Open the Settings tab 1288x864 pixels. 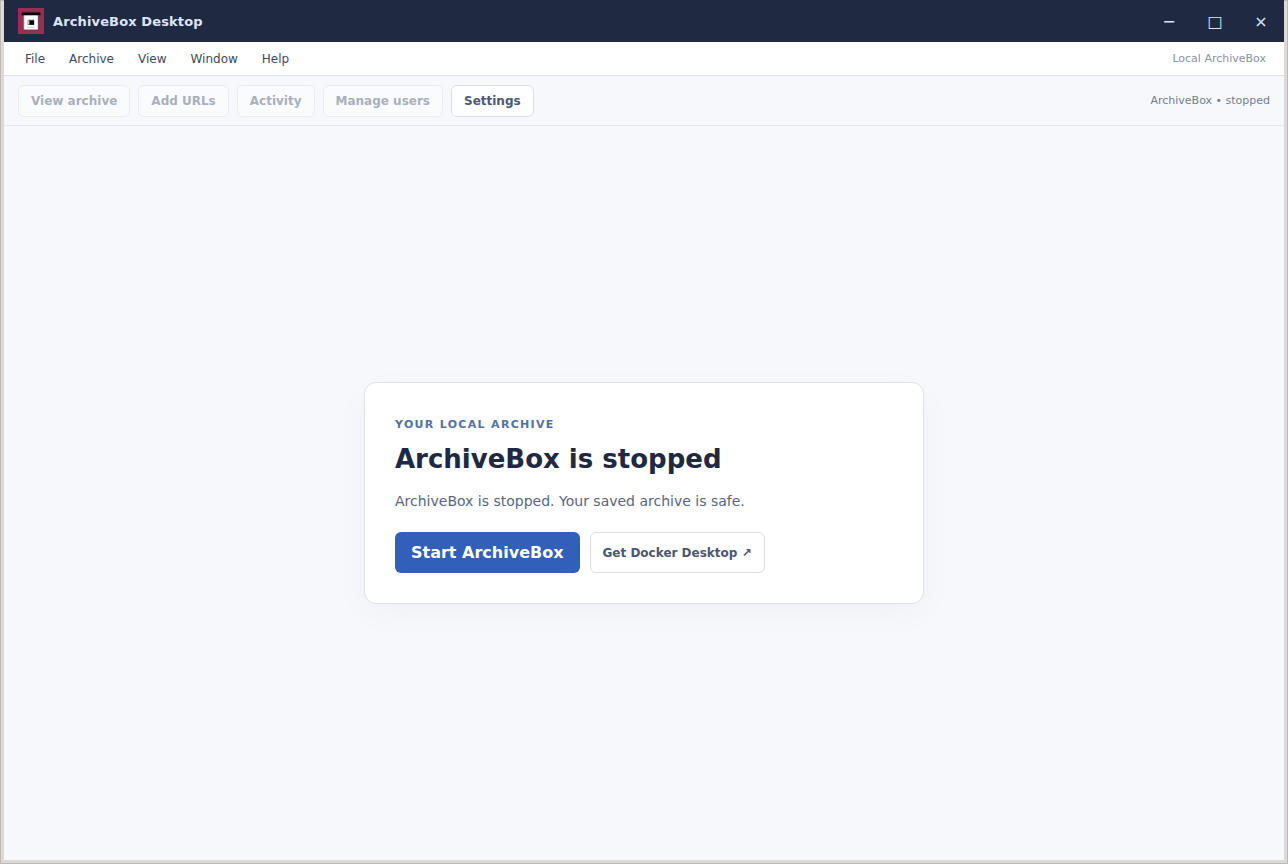coord(492,101)
